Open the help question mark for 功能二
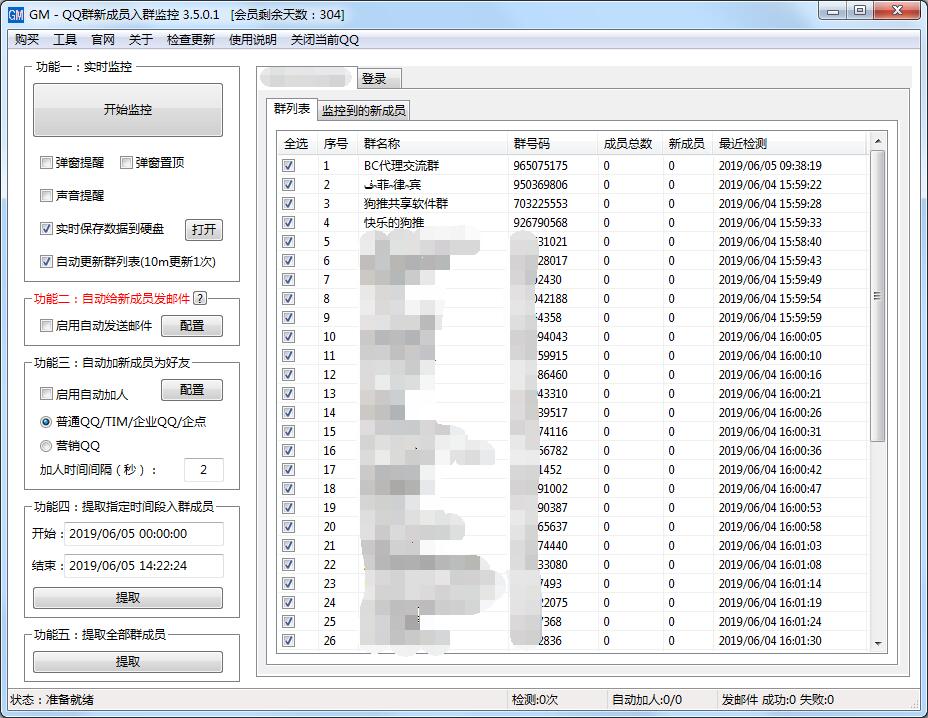This screenshot has height=718, width=928. pyautogui.click(x=201, y=298)
